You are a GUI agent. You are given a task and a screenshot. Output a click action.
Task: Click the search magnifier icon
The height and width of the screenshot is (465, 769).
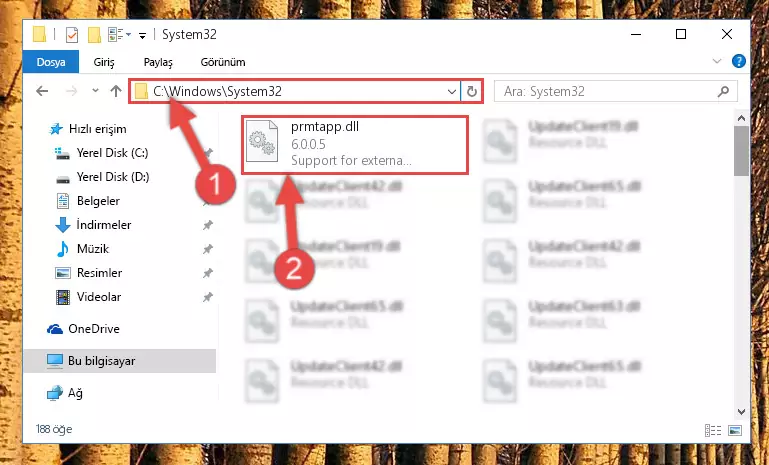[723, 91]
